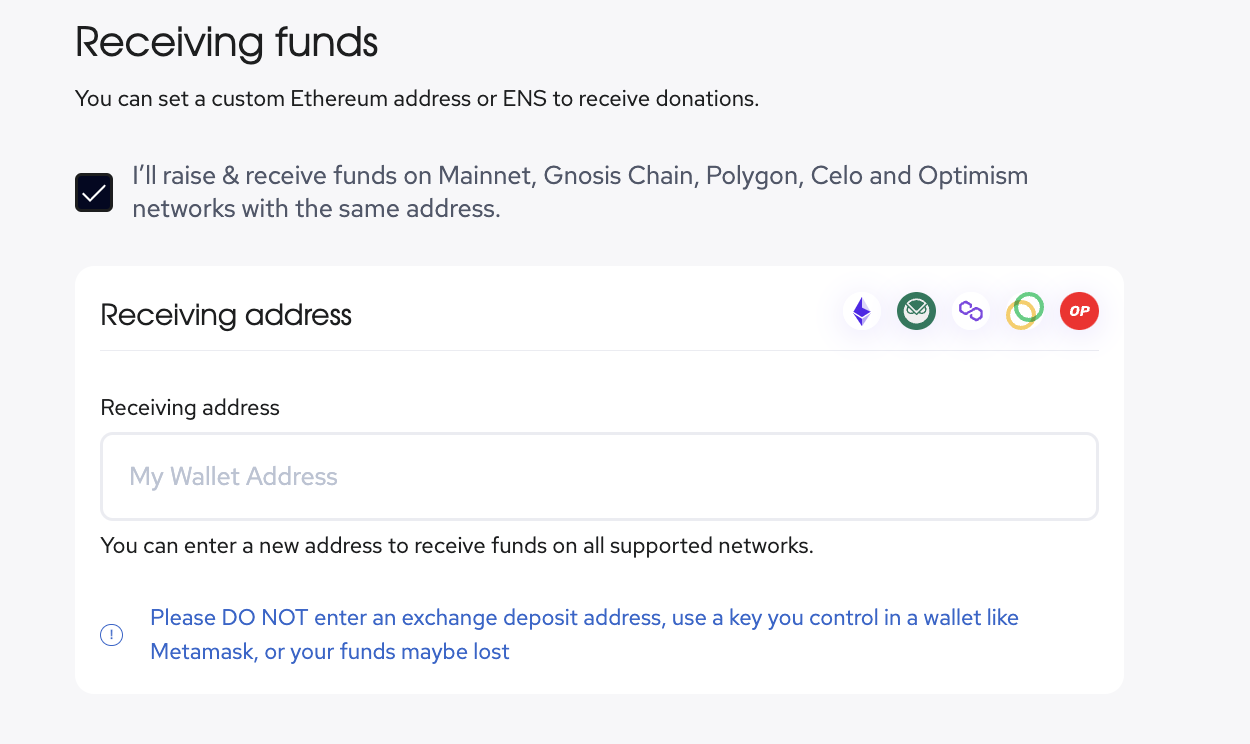Click the 'Receiving funds' page title

click(x=227, y=43)
